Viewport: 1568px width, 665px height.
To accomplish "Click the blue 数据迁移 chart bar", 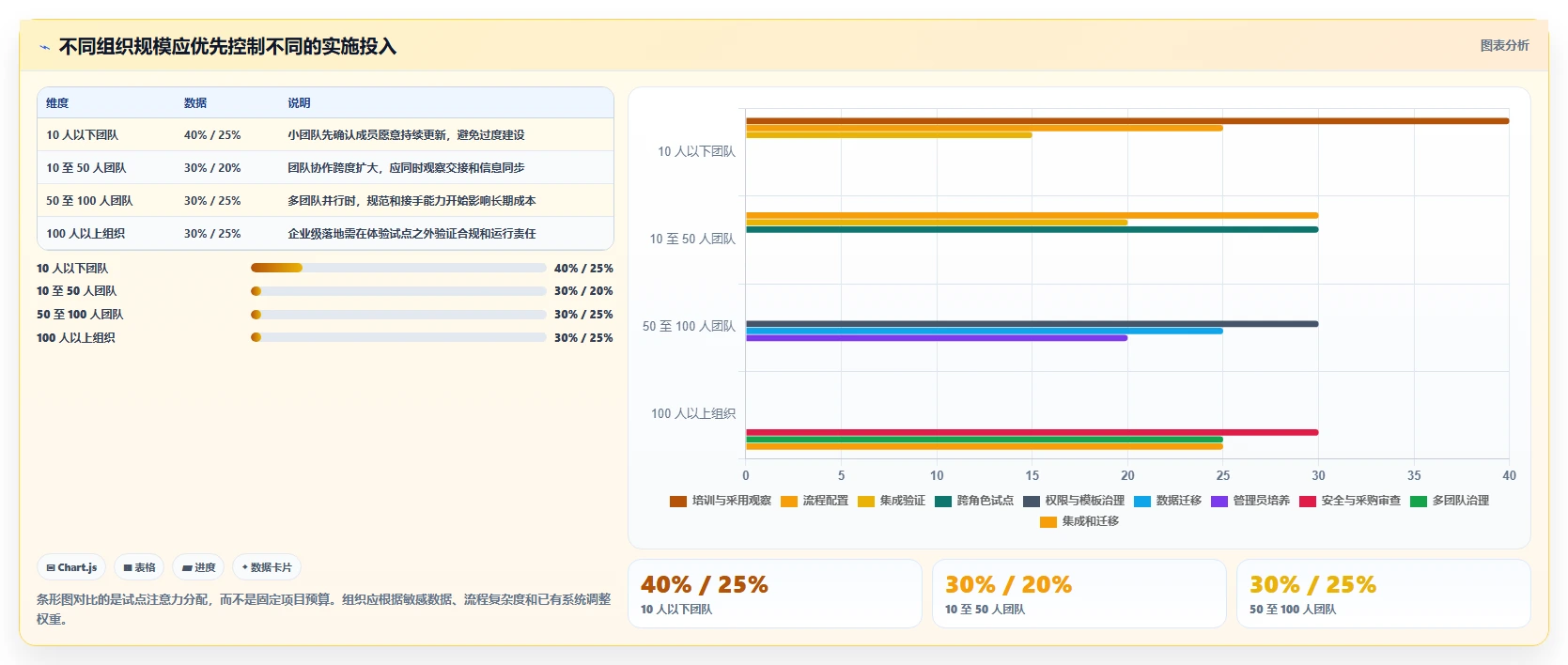I will point(984,331).
